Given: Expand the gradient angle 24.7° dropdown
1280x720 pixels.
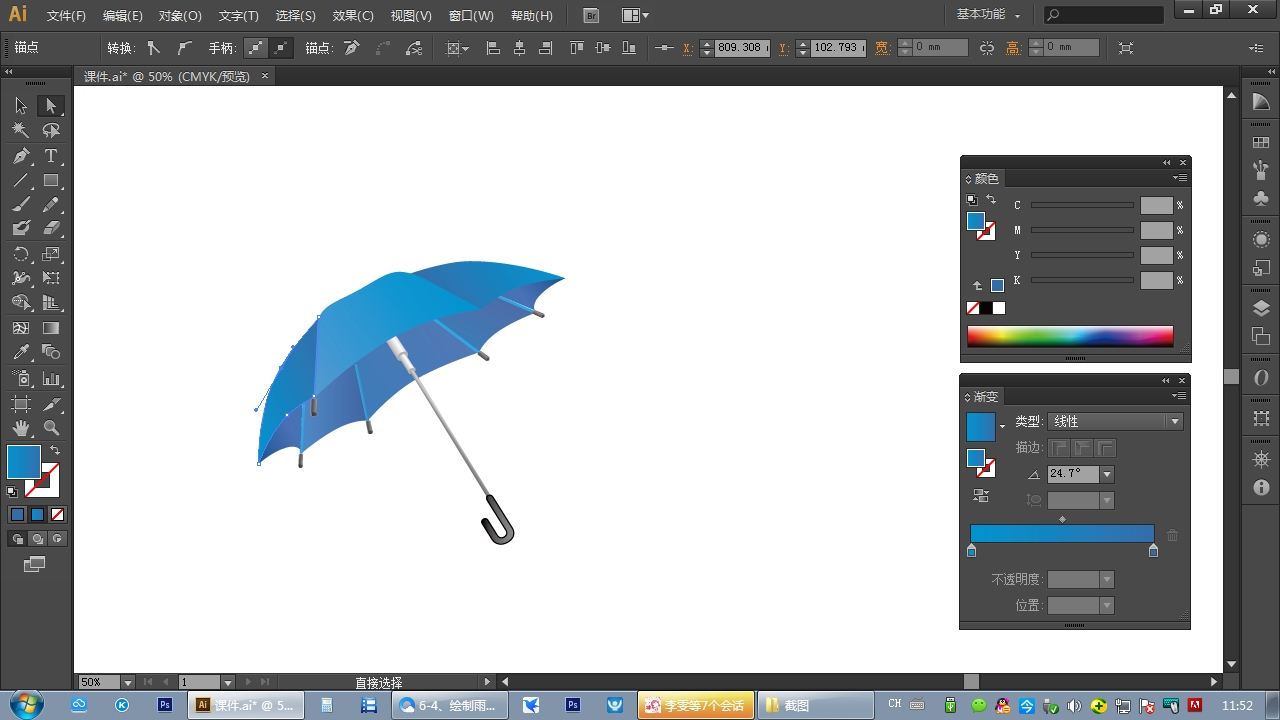Looking at the screenshot, I should pyautogui.click(x=1107, y=474).
